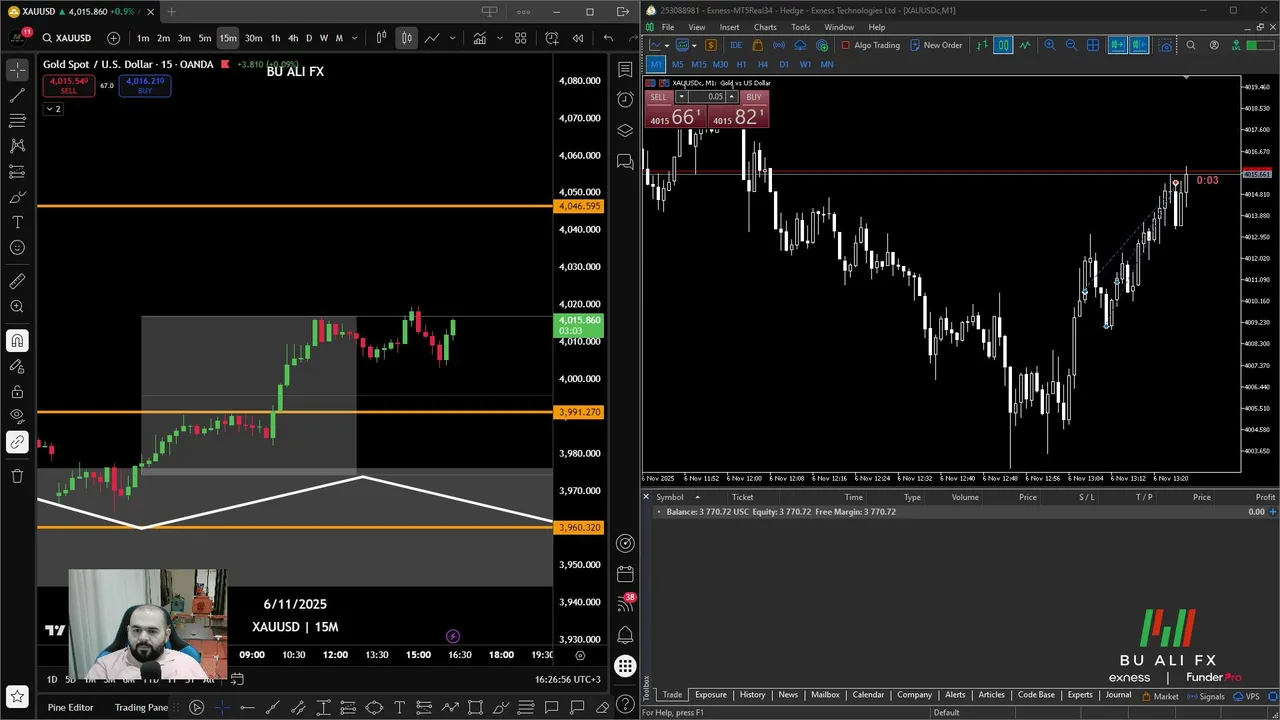Click the red SELL 4,015.54 button in TradingView
Screen dimensions: 1280x720
(x=68, y=85)
